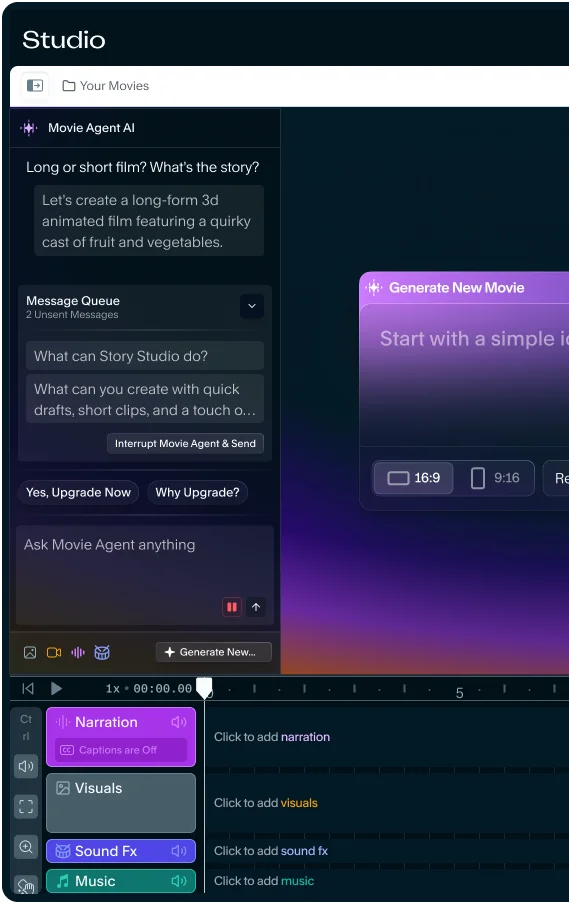Click Interrupt Movie Agent & Send
Viewport: 569px width, 904px height.
pyautogui.click(x=185, y=443)
